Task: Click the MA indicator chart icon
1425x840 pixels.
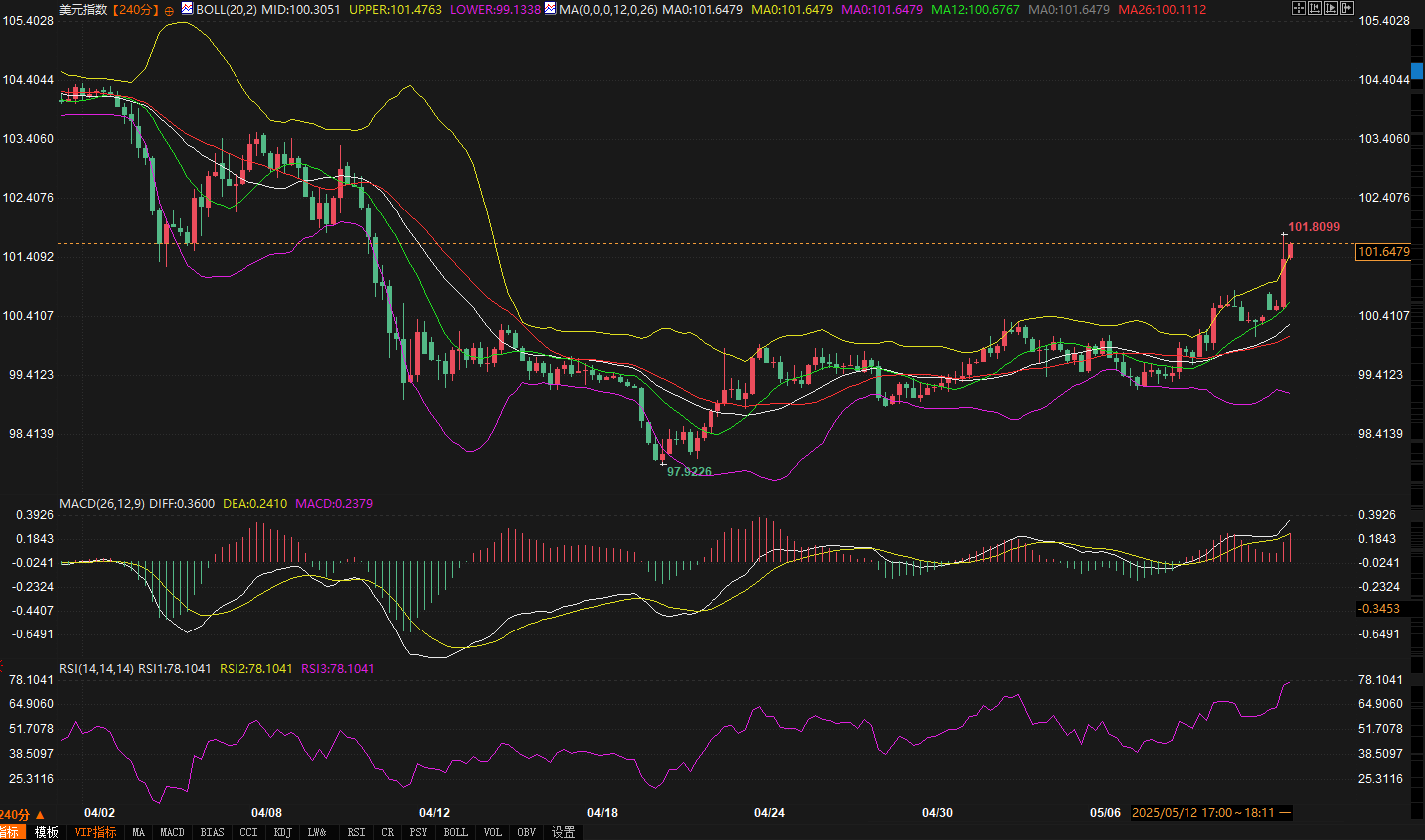Action: (x=550, y=8)
